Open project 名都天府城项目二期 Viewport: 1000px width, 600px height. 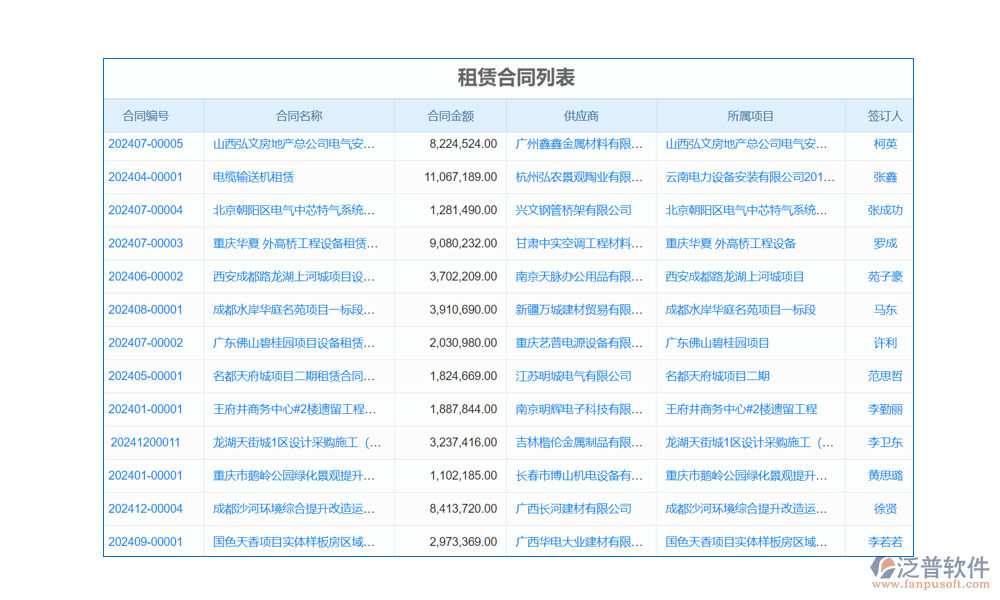point(717,376)
